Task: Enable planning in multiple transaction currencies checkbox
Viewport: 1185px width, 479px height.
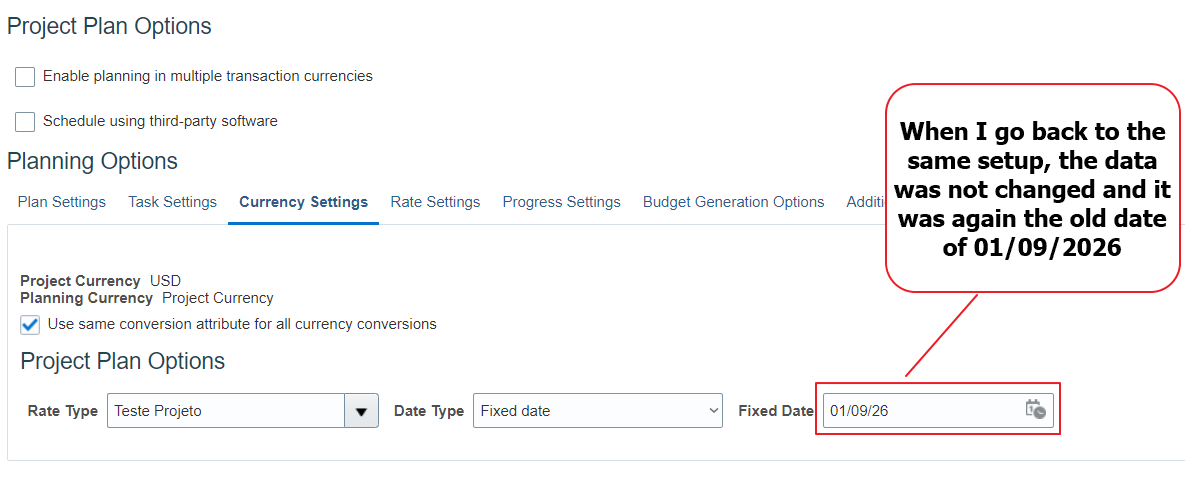Action: (x=25, y=76)
